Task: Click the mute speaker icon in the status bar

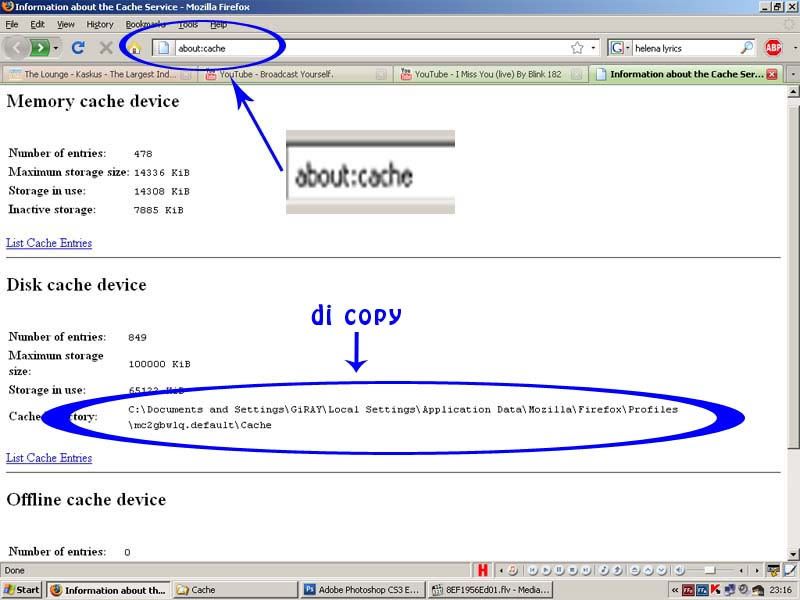Action: coord(680,570)
